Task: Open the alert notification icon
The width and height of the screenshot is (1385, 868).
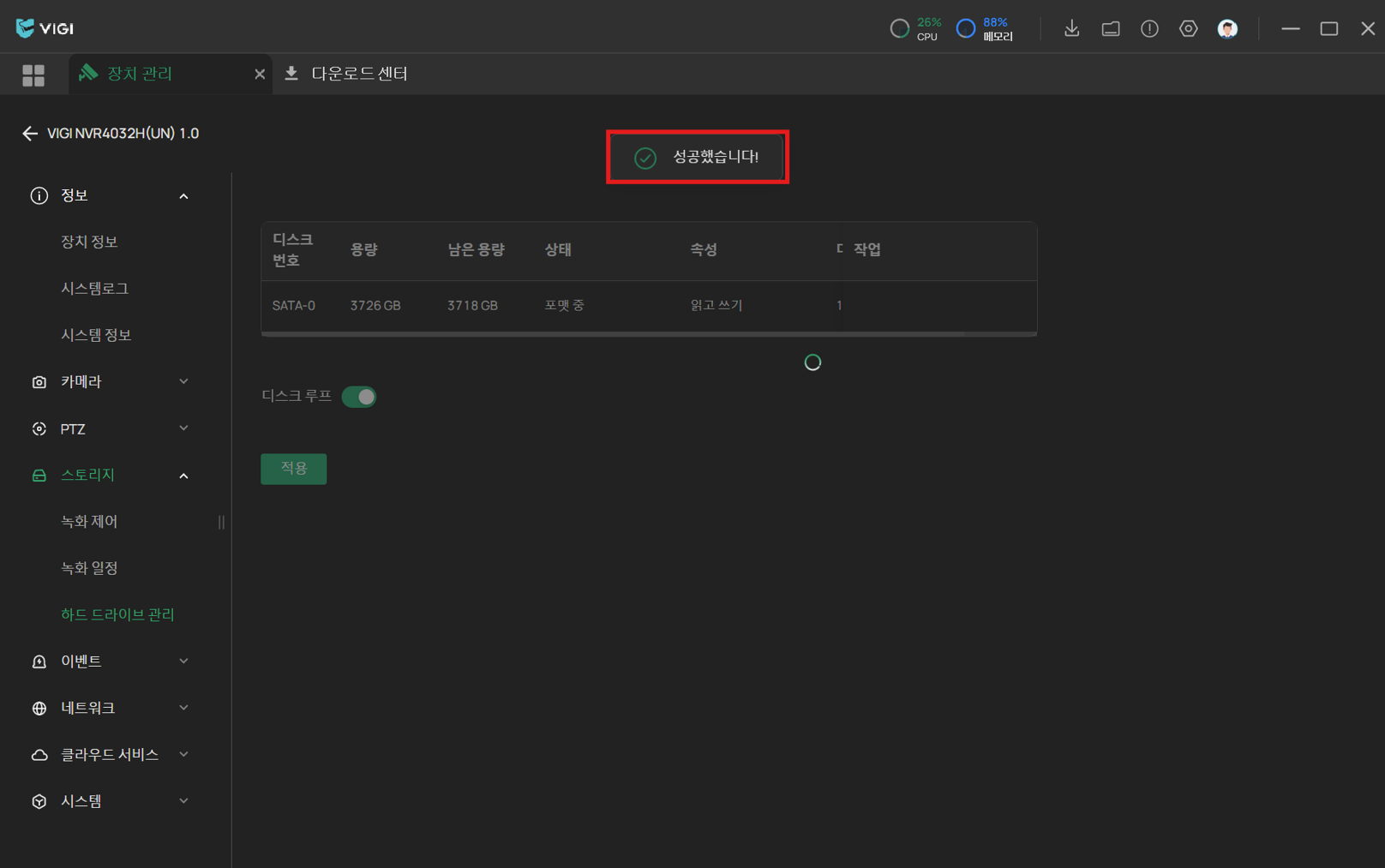Action: 1149,29
